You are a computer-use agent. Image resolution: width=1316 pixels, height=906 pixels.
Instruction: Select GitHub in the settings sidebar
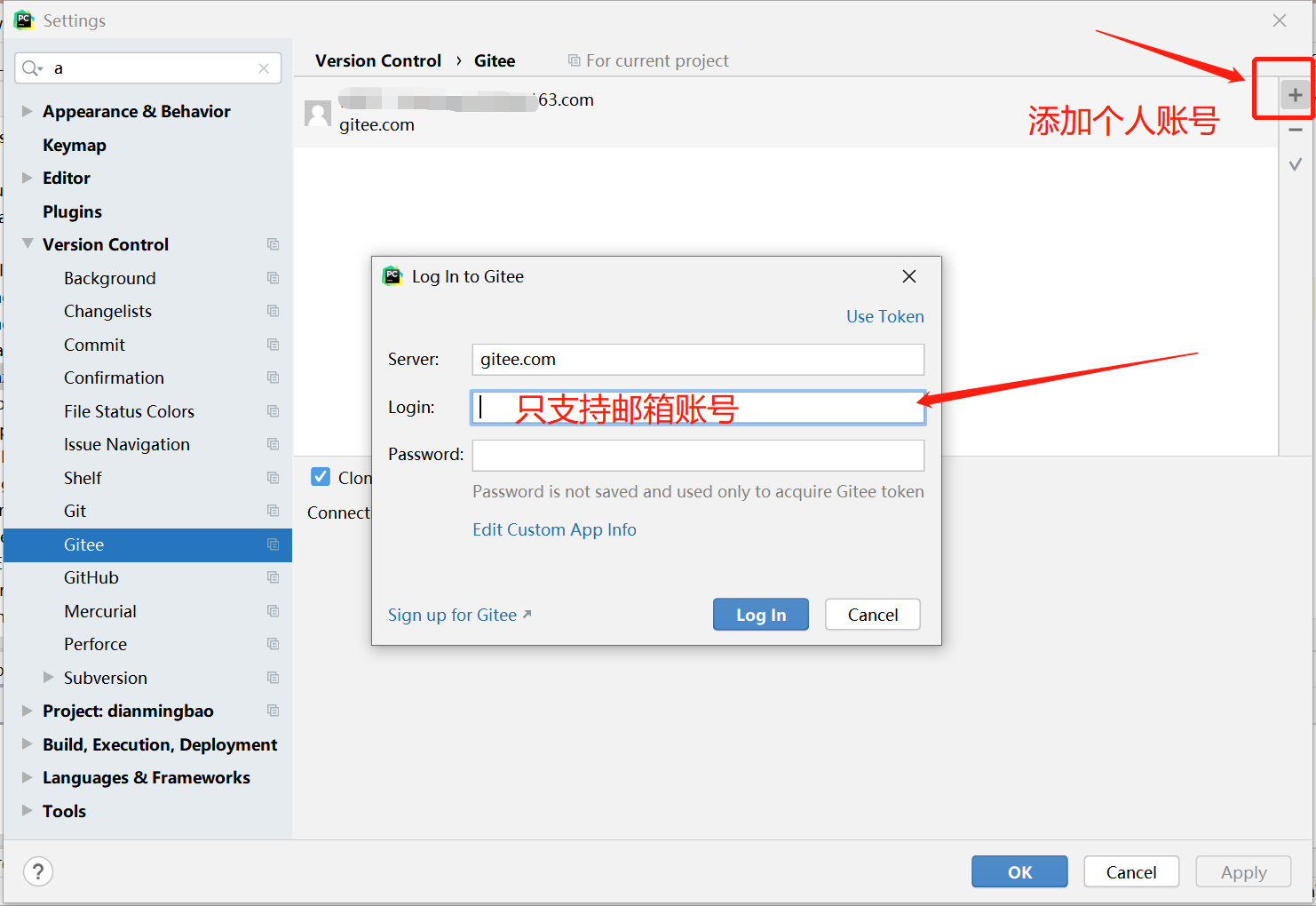point(91,577)
